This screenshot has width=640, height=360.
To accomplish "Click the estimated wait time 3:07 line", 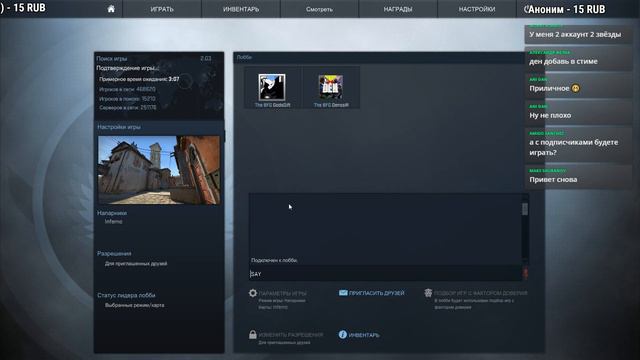I will [x=139, y=79].
